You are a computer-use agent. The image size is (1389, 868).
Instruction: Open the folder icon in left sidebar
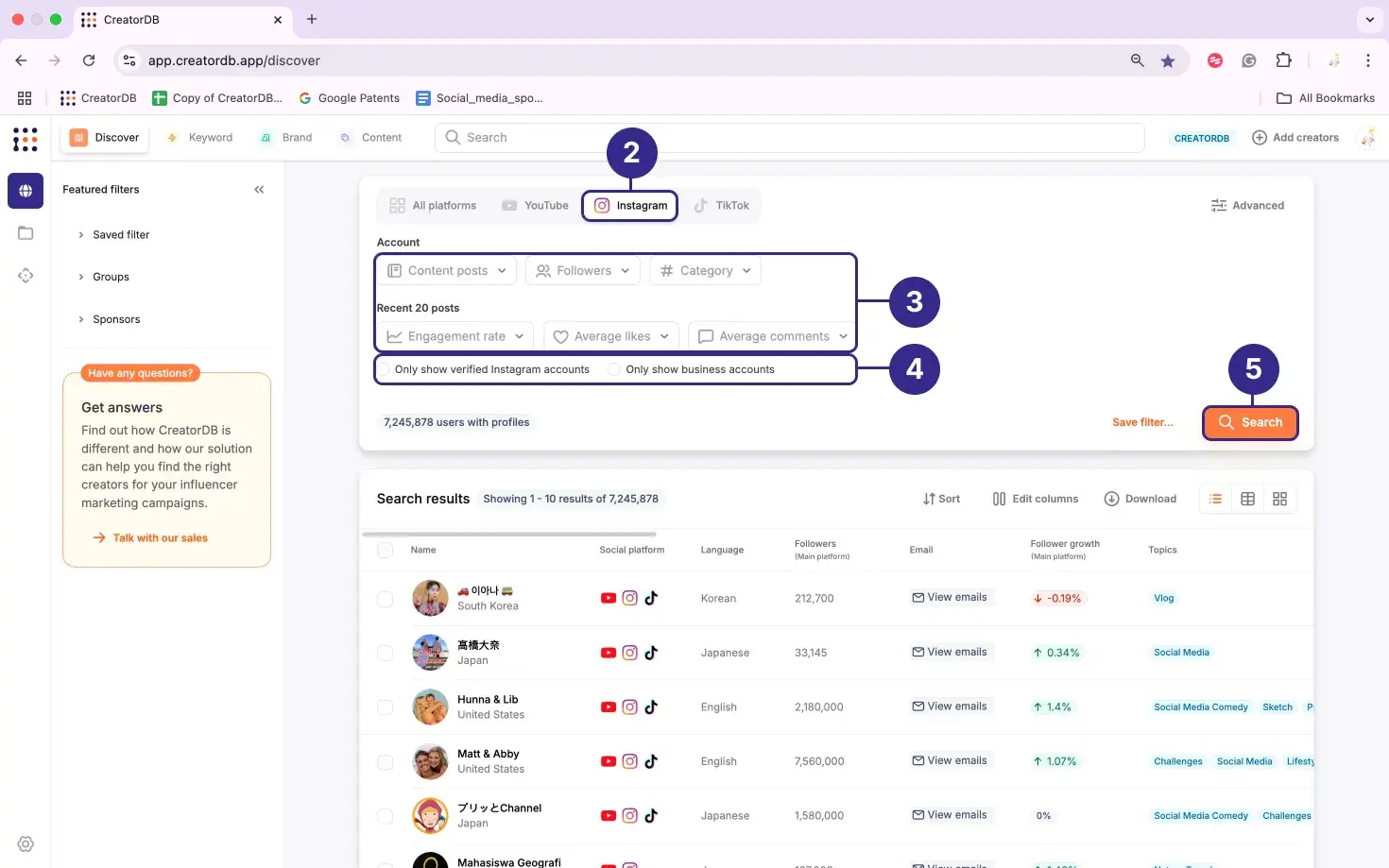tap(26, 233)
